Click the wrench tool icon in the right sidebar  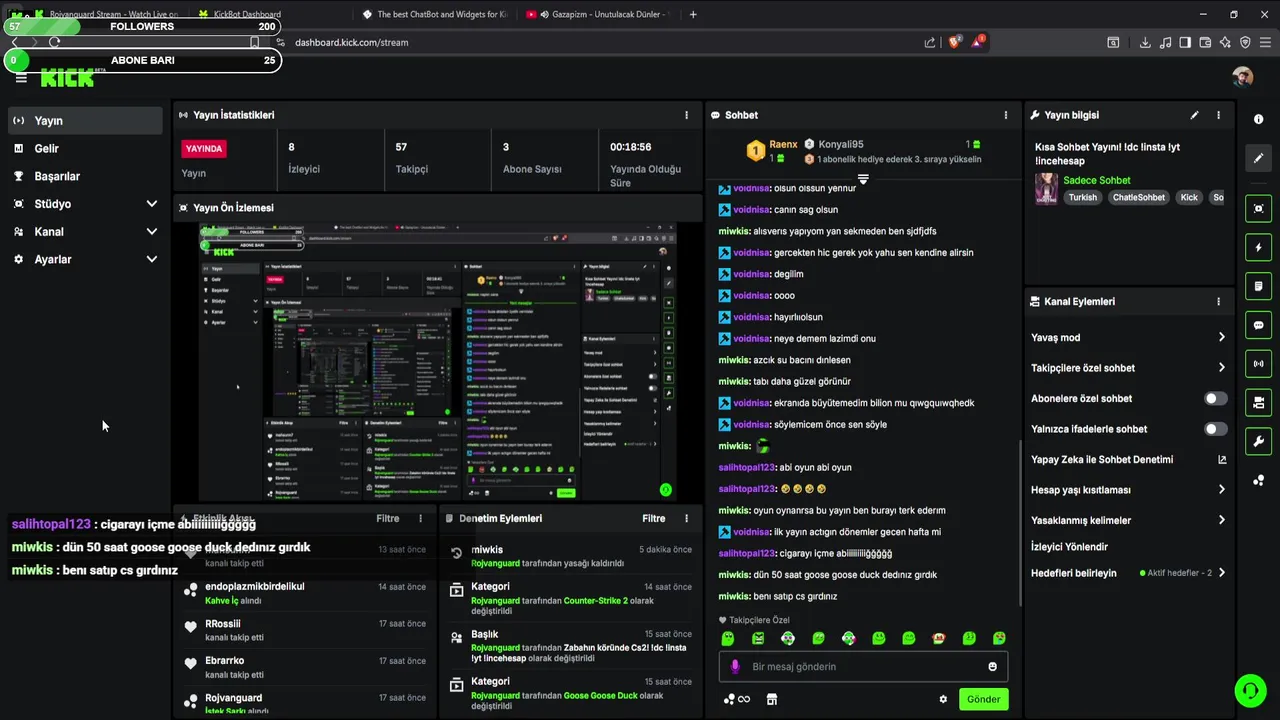[x=1258, y=441]
